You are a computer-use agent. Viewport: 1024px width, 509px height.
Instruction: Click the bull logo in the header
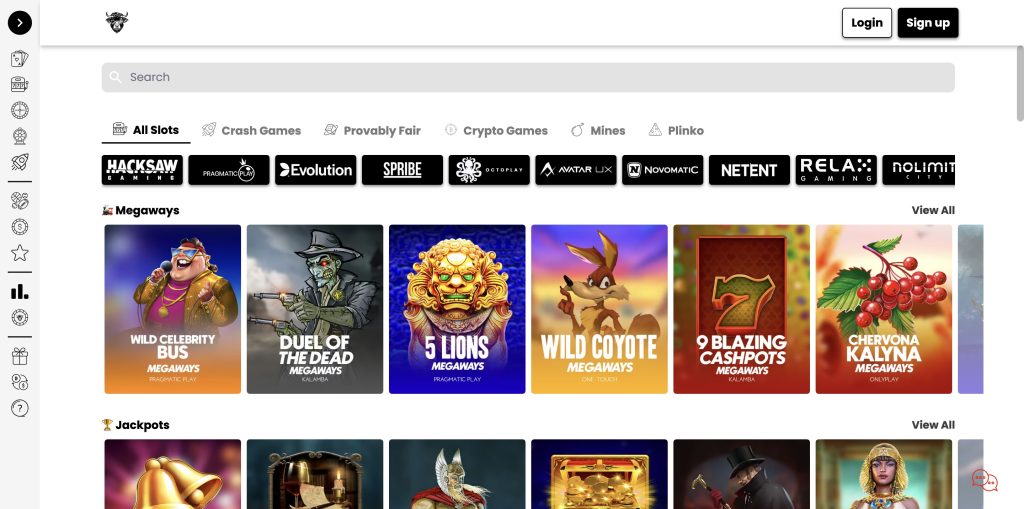tap(117, 22)
